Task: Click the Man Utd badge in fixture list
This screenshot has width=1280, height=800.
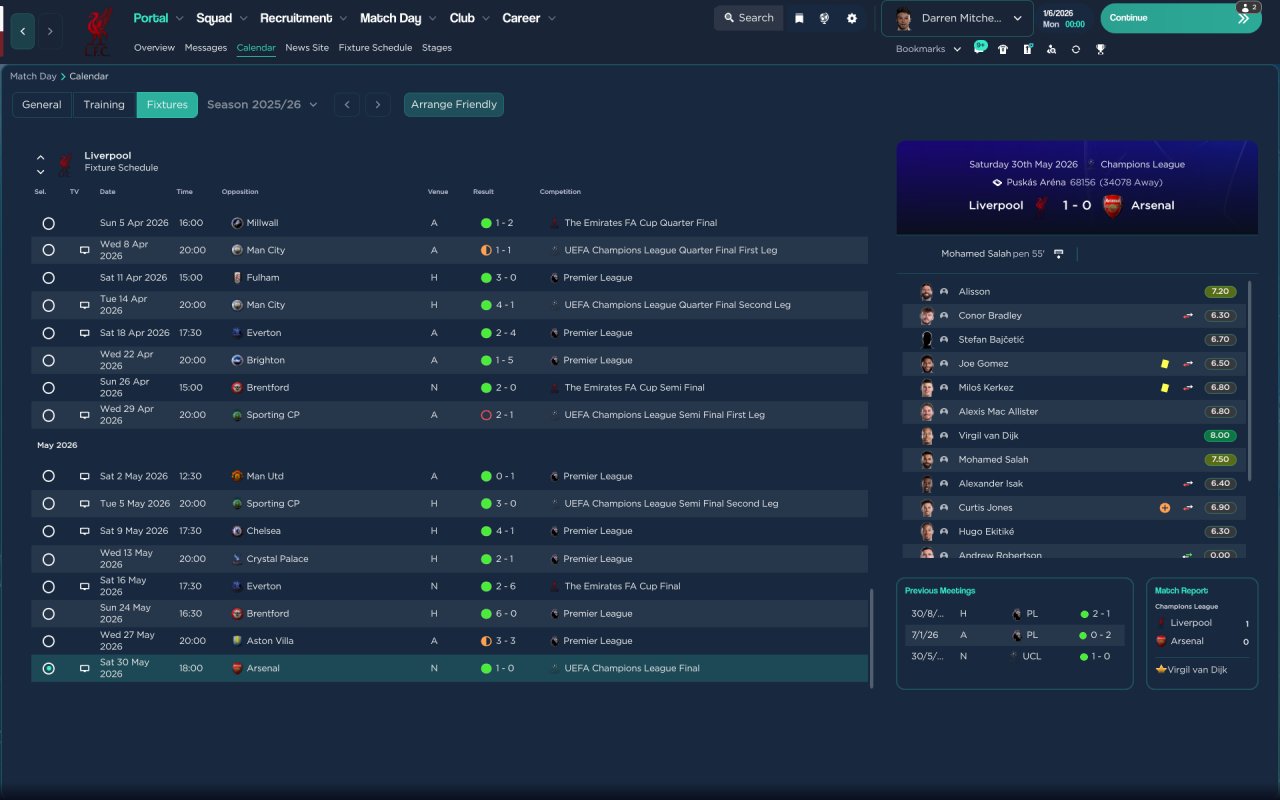Action: tap(237, 476)
